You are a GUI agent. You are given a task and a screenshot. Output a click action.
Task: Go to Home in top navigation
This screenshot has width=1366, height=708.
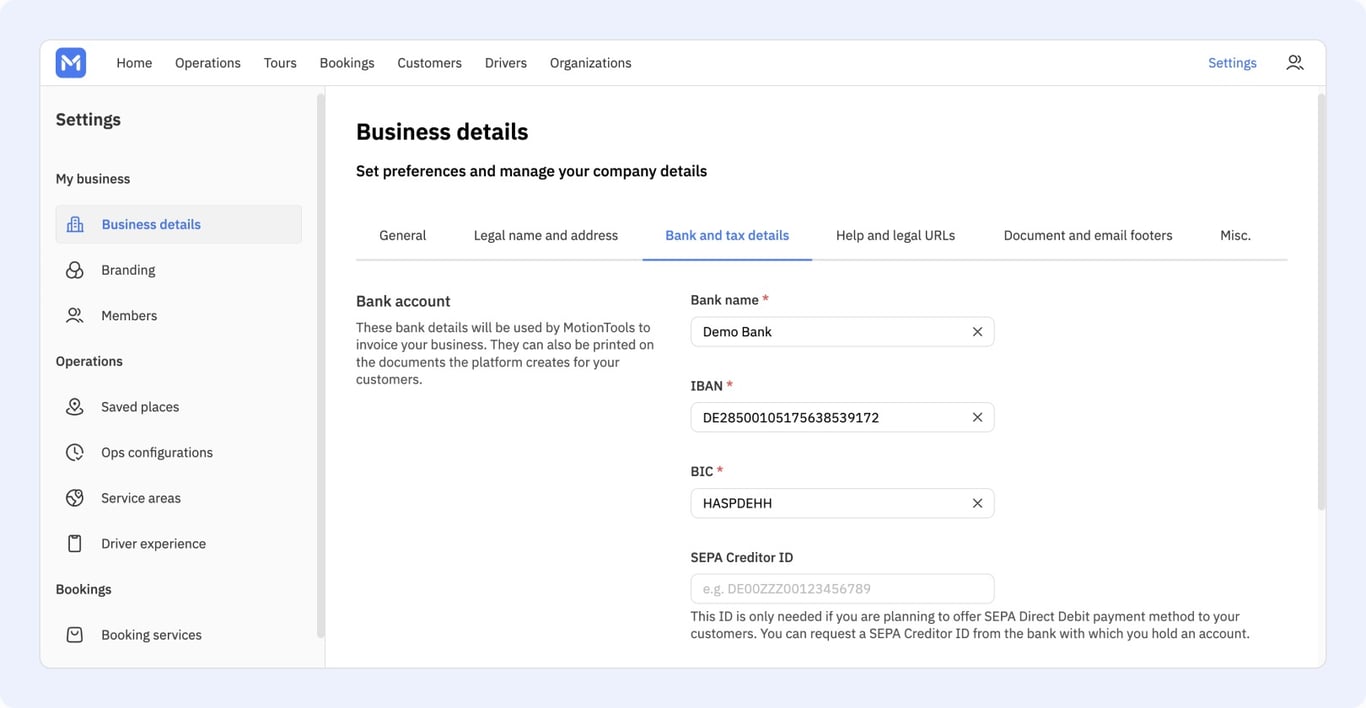(x=134, y=63)
